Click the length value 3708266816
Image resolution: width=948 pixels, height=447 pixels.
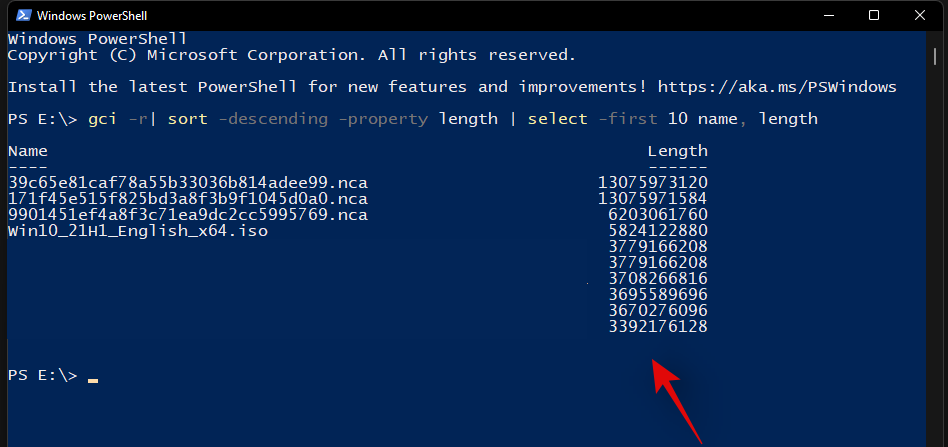(657, 278)
